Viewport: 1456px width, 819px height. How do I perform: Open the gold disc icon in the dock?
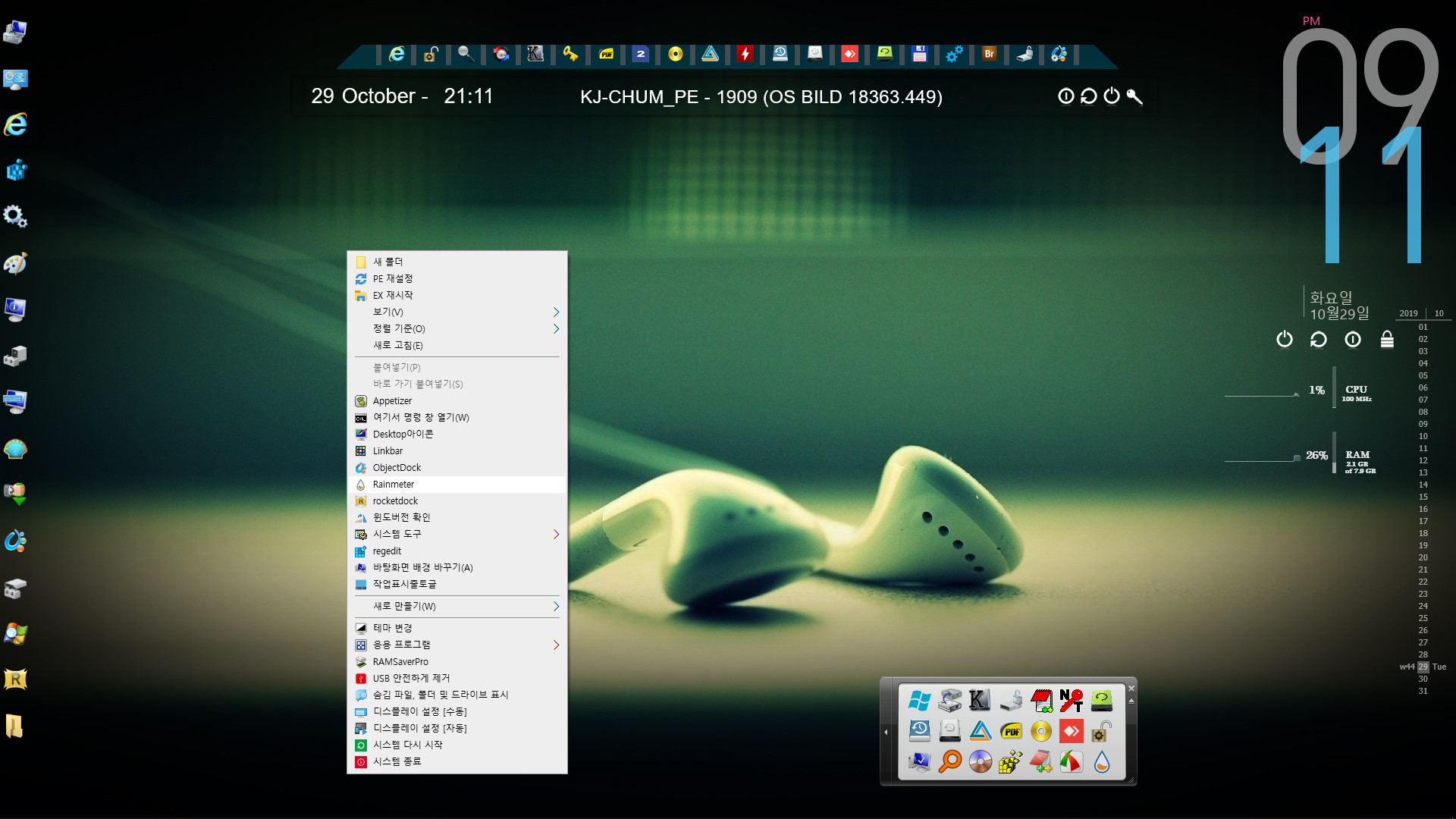coord(1041,732)
